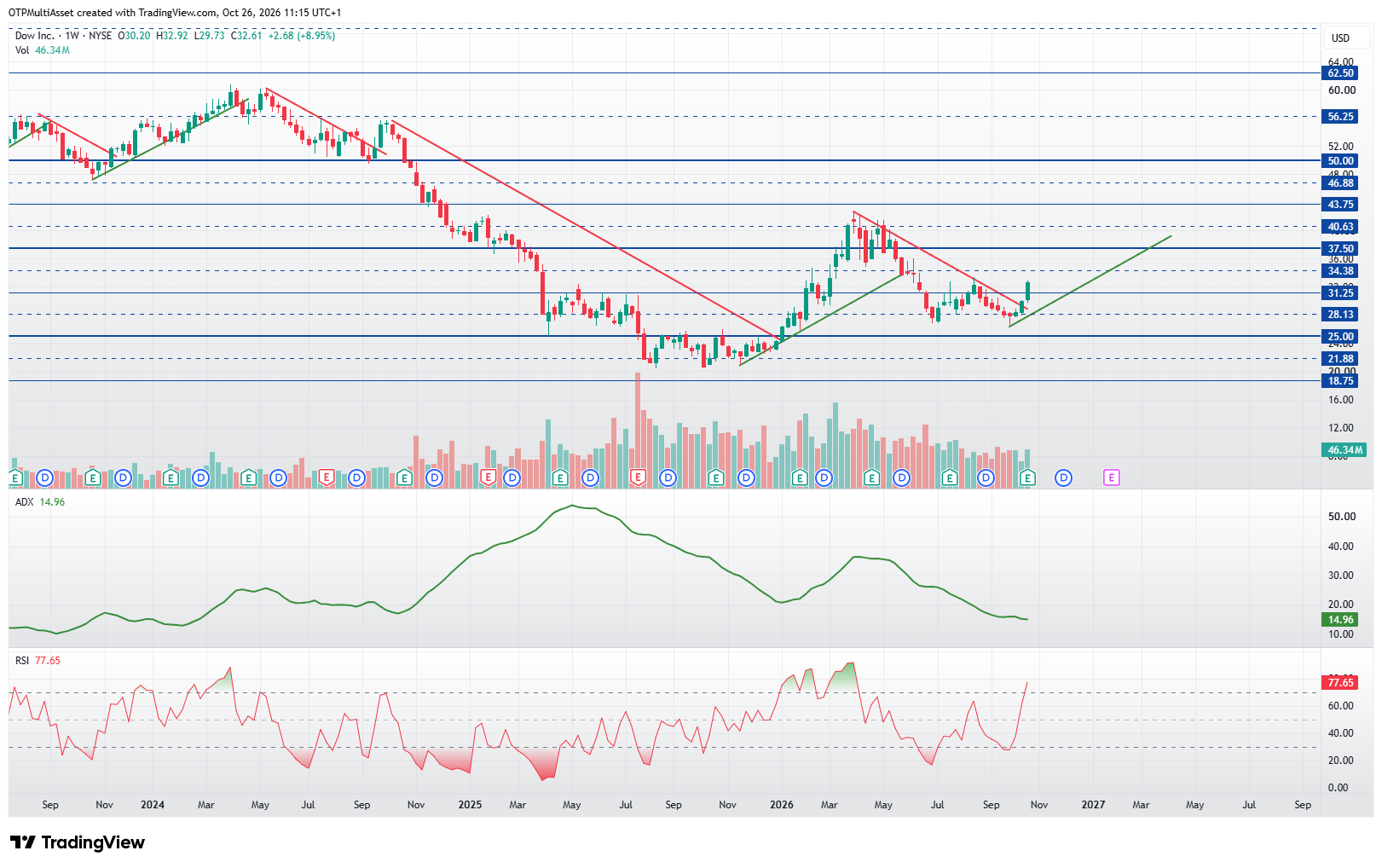Click the +2.68 (+8.95%) change value
Image resolution: width=1382 pixels, height=868 pixels.
coord(302,36)
